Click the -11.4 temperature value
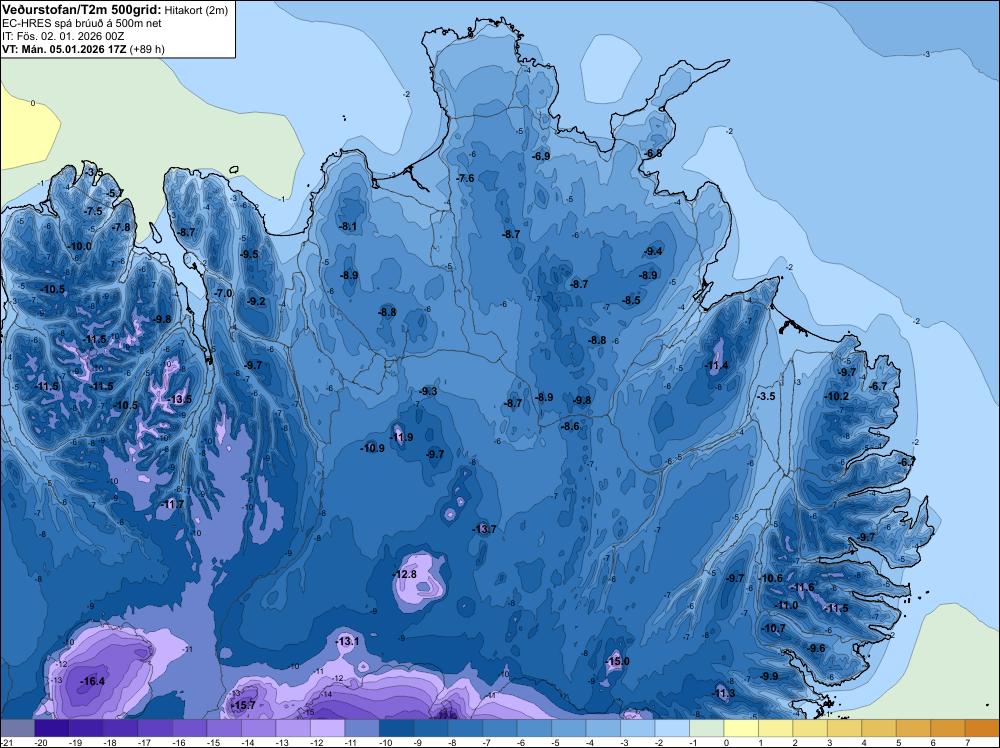This screenshot has height=748, width=1000. pyautogui.click(x=716, y=366)
